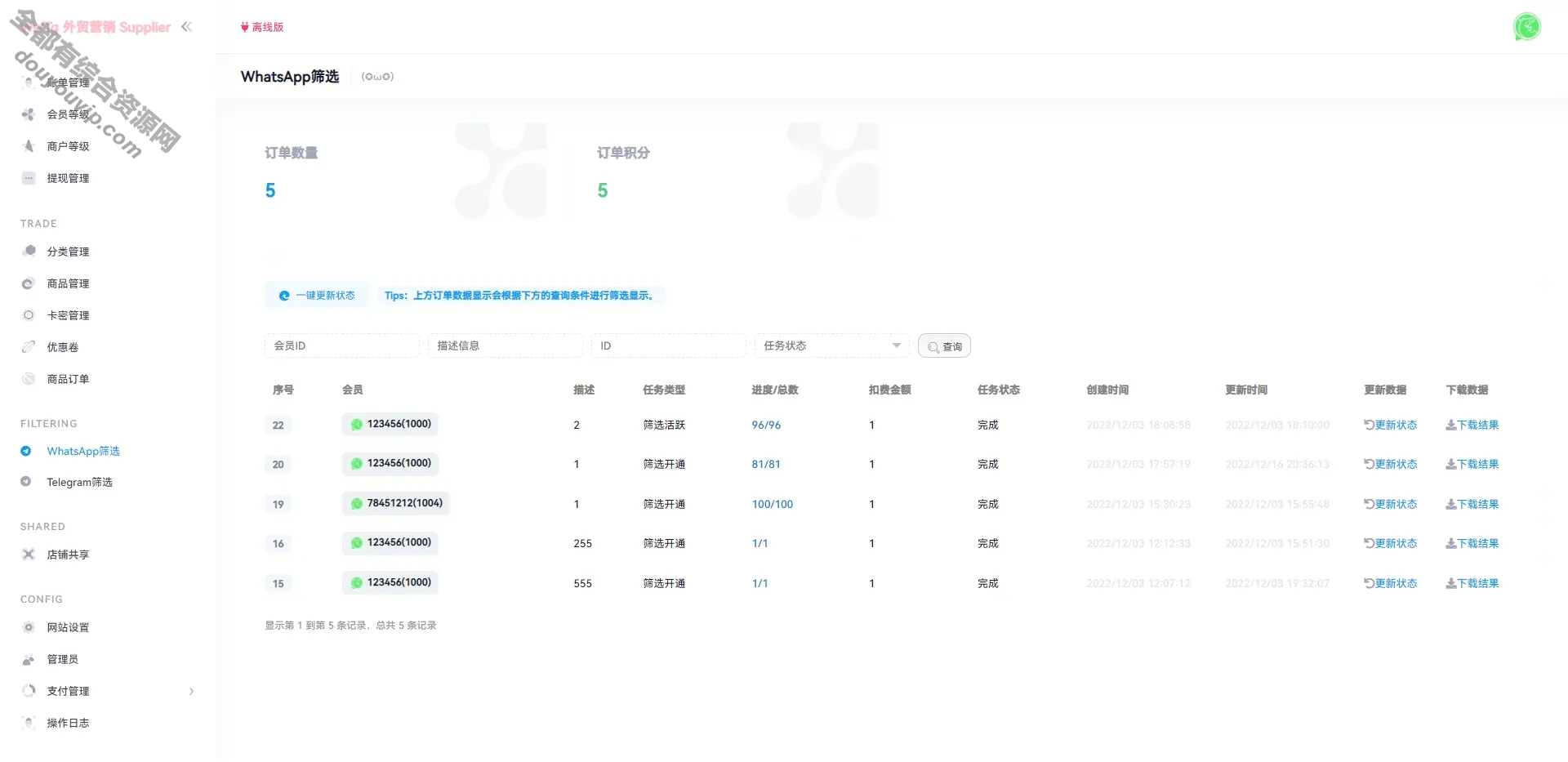This screenshot has width=1568, height=762.
Task: Click description value 555
Action: click(x=582, y=583)
